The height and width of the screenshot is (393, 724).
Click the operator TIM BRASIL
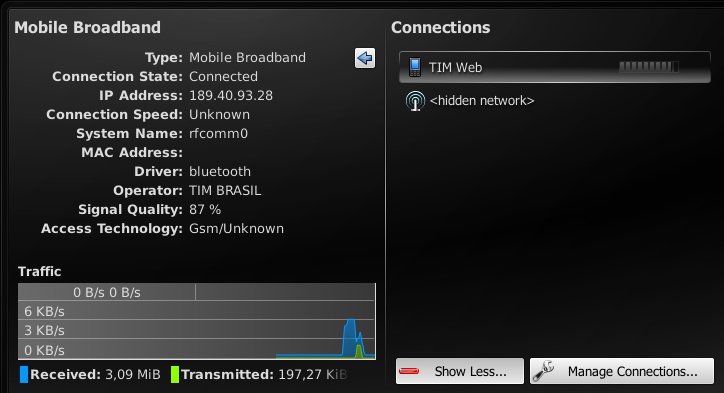[x=225, y=191]
